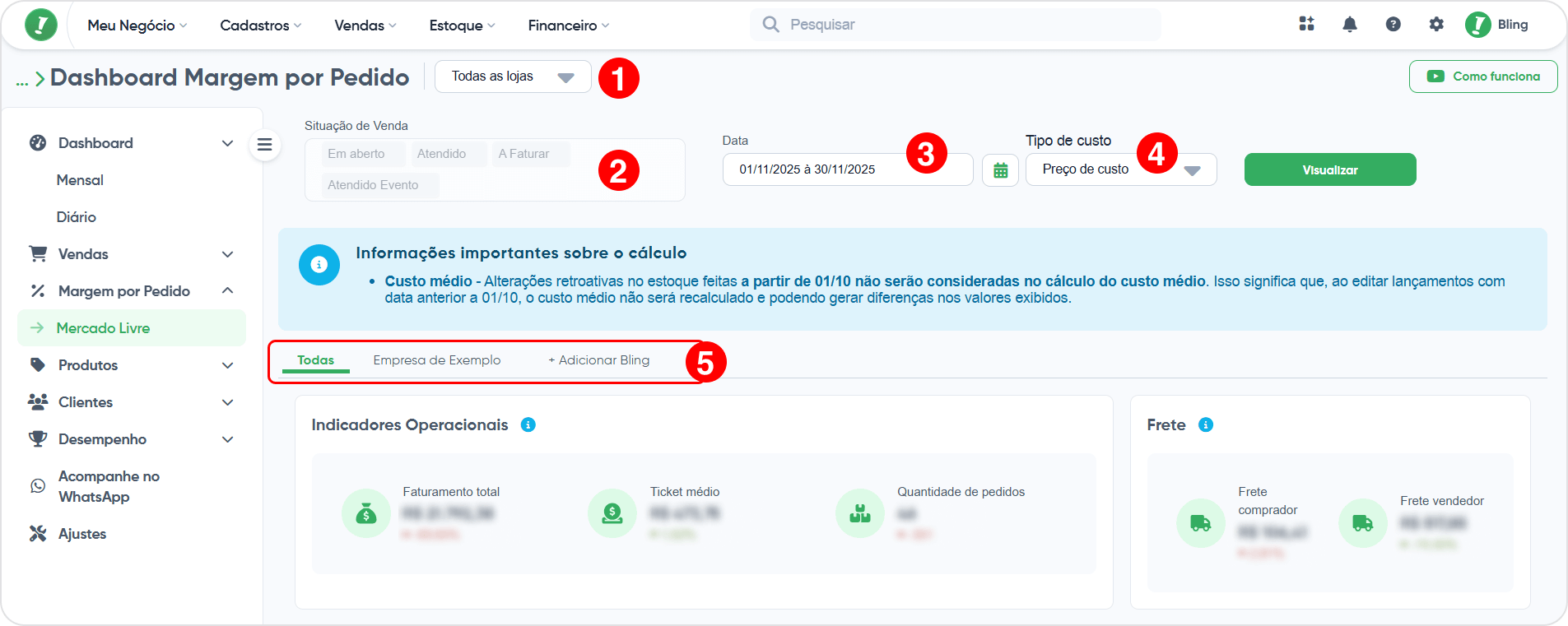Screen dimensions: 1568x626
Task: Click the Frete vendedor truck icon
Action: (1363, 523)
